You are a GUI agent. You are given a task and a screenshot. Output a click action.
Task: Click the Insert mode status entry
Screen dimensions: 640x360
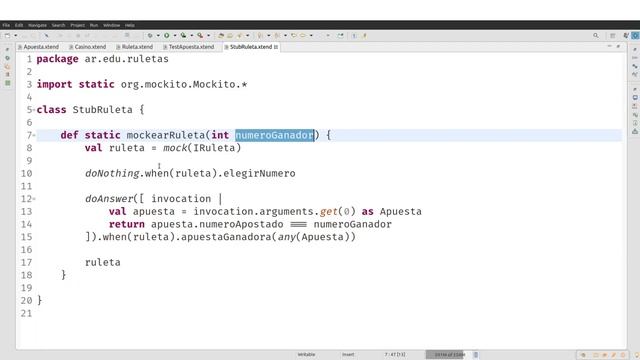coord(348,355)
